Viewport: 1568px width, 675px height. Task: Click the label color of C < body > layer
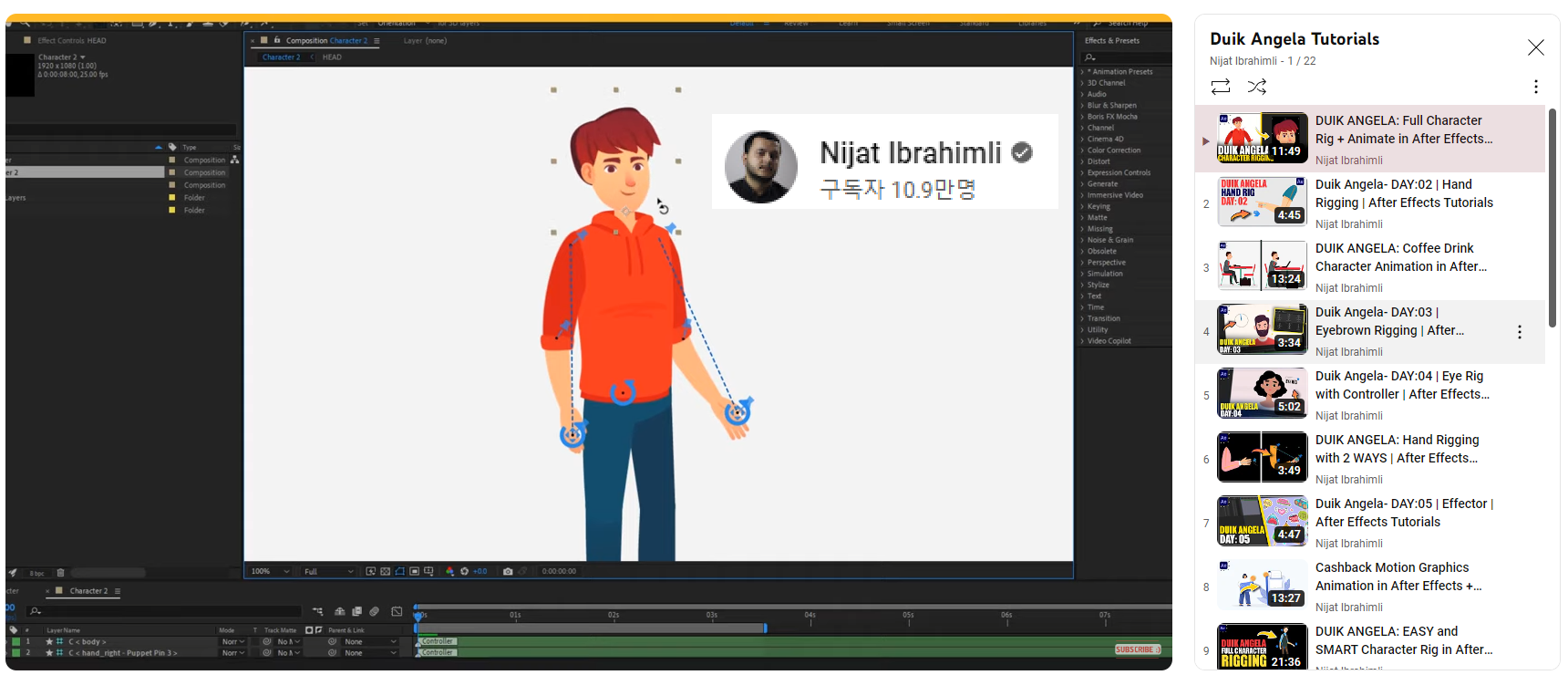(x=15, y=642)
